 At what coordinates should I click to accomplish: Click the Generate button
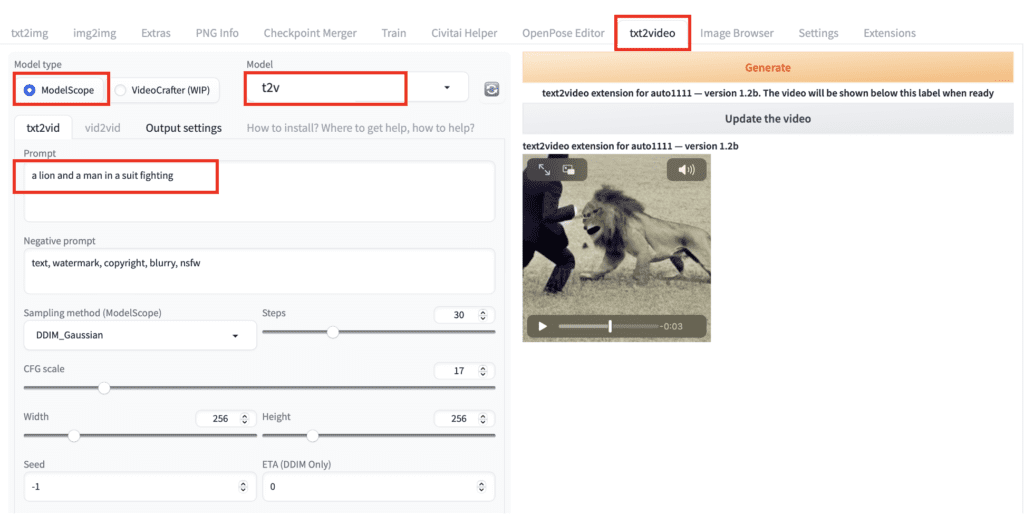767,67
